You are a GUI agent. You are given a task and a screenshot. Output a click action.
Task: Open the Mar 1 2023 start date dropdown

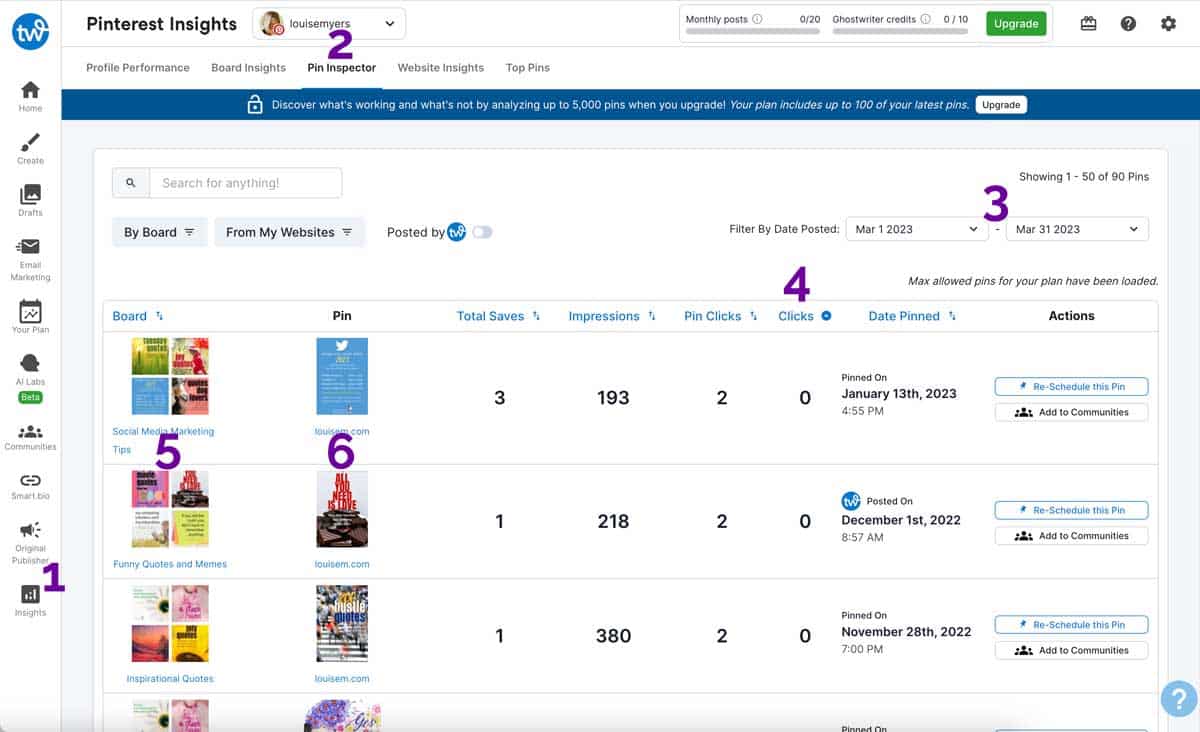[x=917, y=229]
